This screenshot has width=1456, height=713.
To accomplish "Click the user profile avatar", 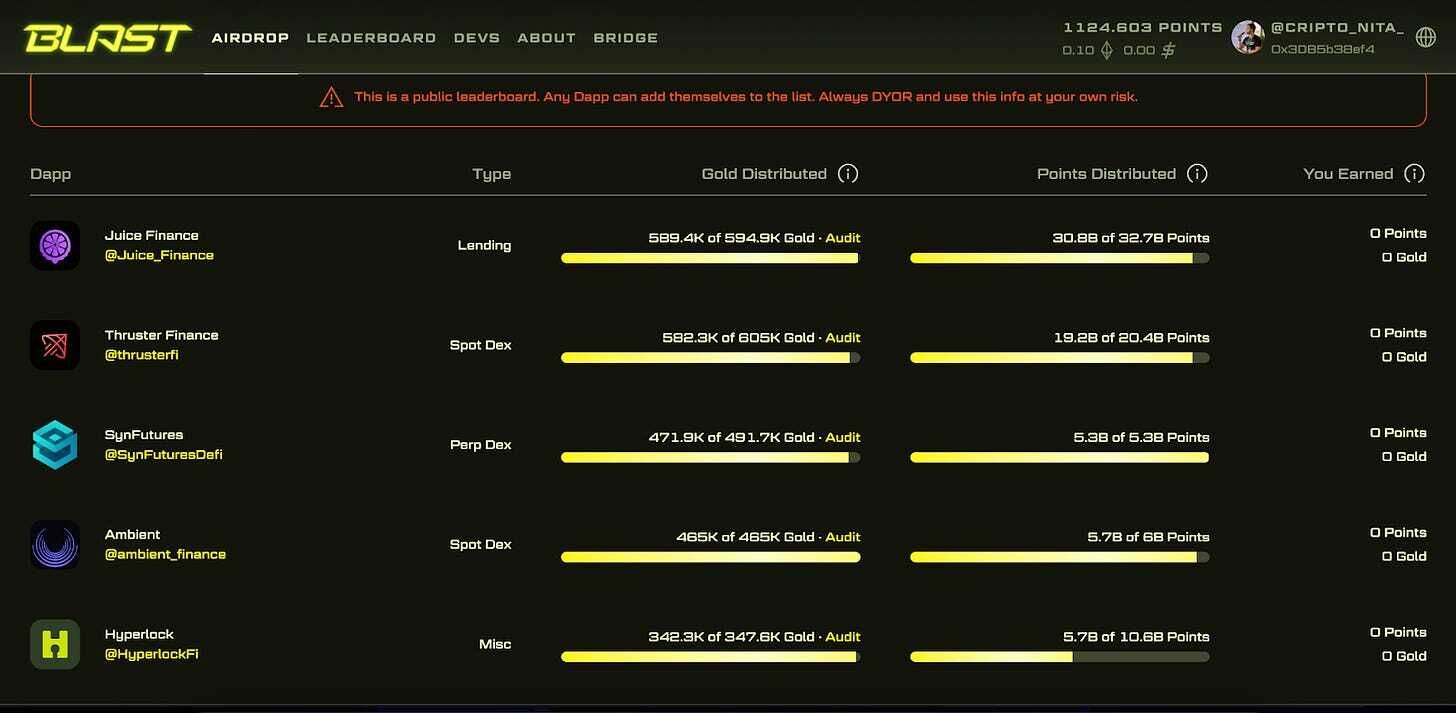I will (x=1248, y=37).
